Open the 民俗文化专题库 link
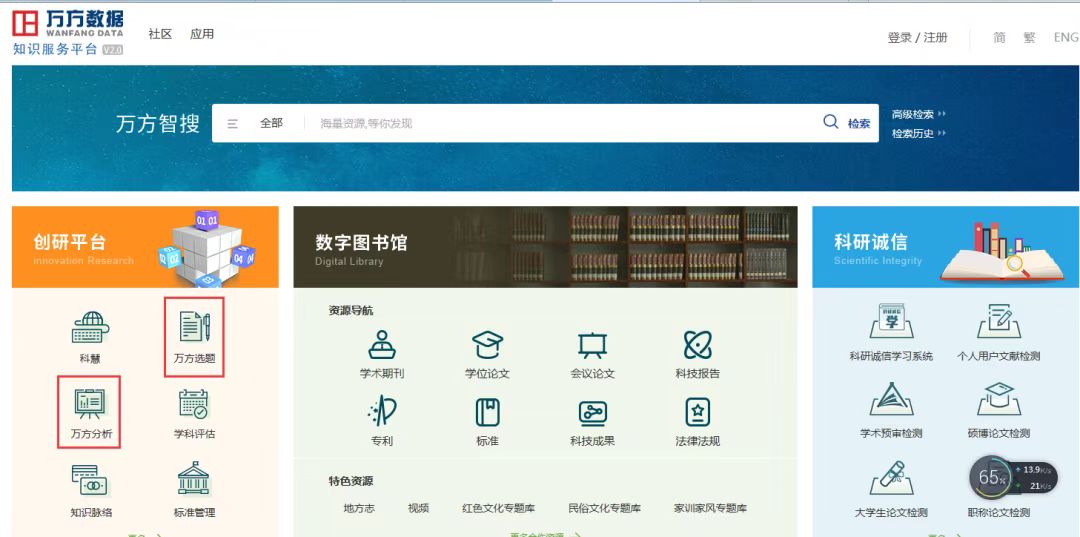This screenshot has width=1080, height=537. (x=605, y=508)
